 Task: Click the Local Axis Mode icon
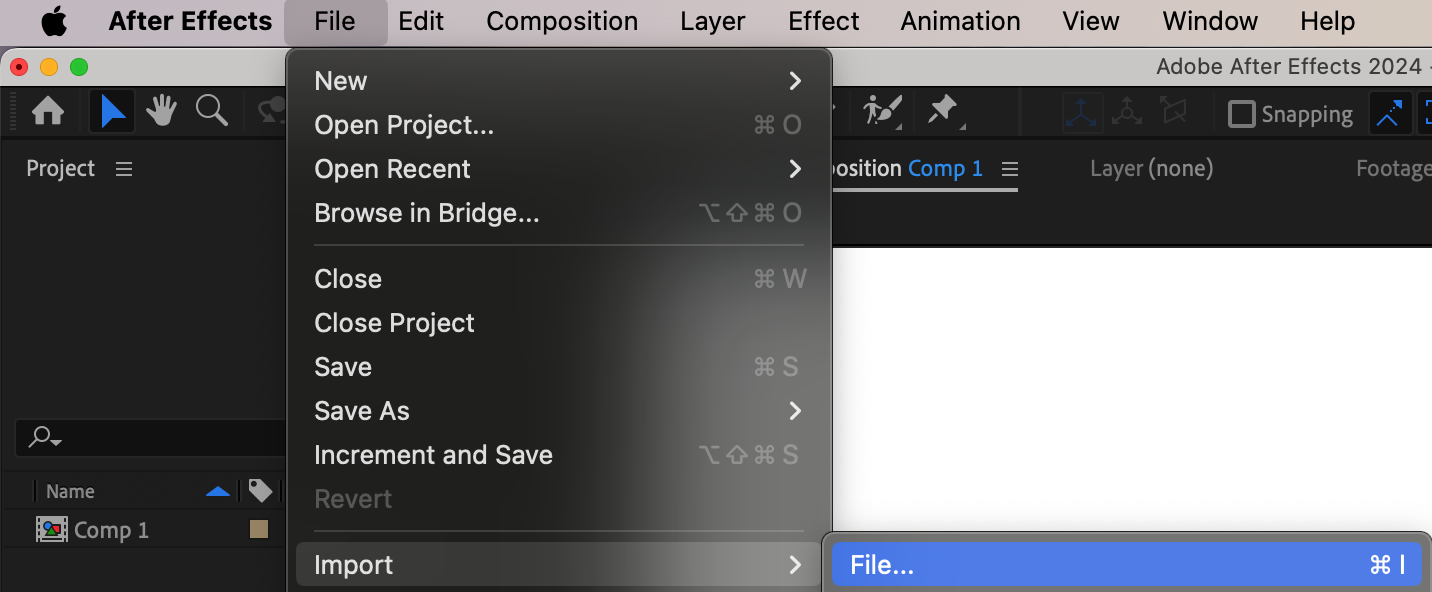click(x=1083, y=113)
